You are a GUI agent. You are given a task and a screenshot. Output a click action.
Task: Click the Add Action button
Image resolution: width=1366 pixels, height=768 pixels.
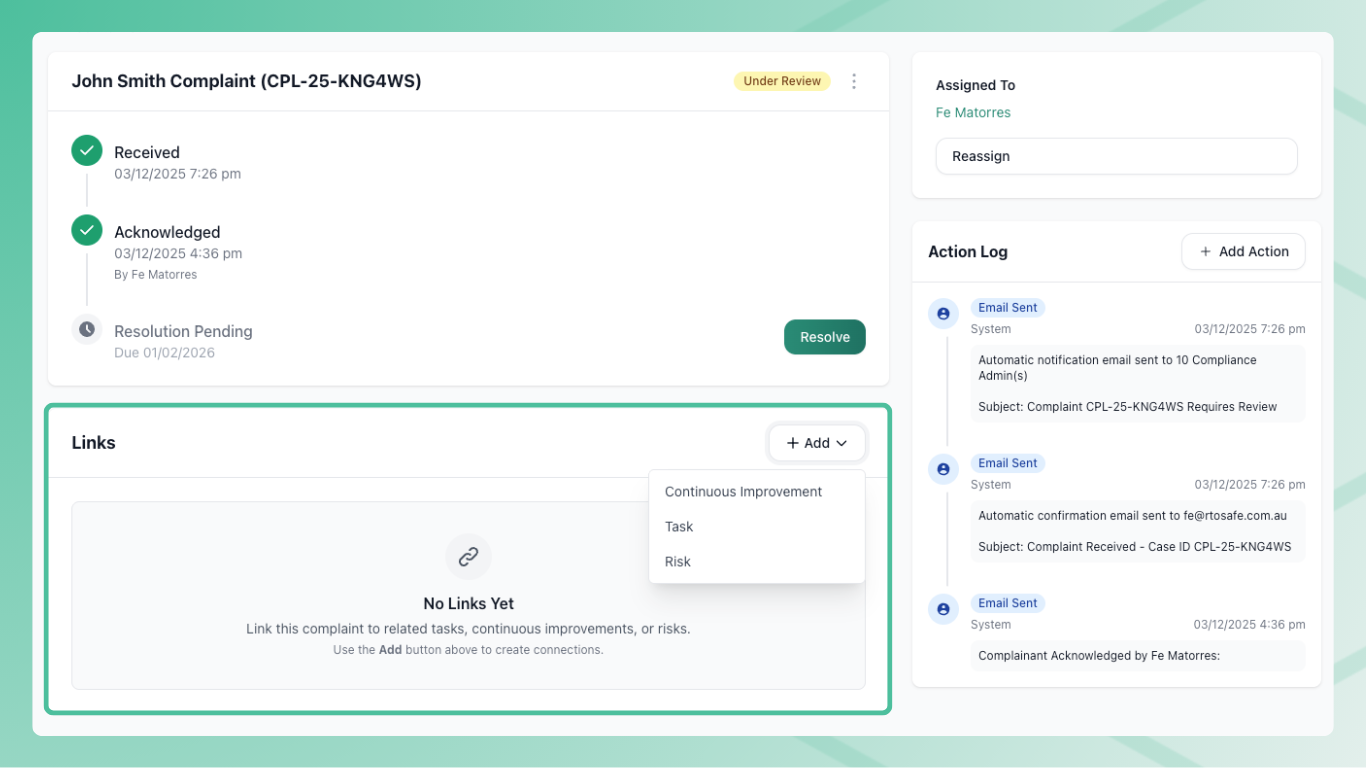[x=1243, y=252]
